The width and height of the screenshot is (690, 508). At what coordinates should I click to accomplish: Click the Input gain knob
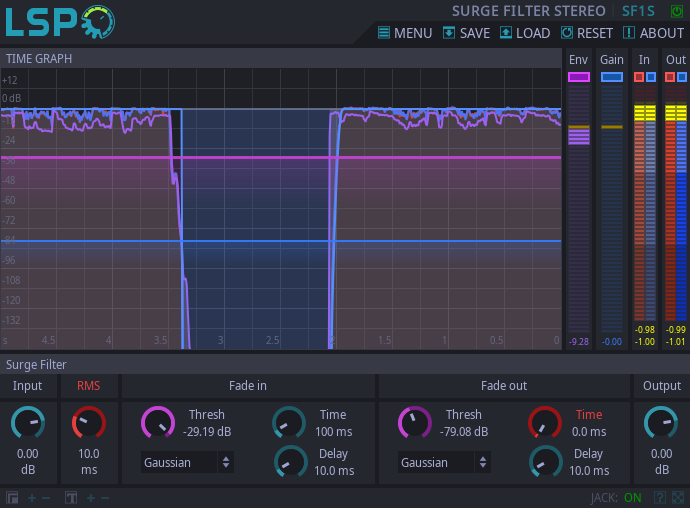28,423
